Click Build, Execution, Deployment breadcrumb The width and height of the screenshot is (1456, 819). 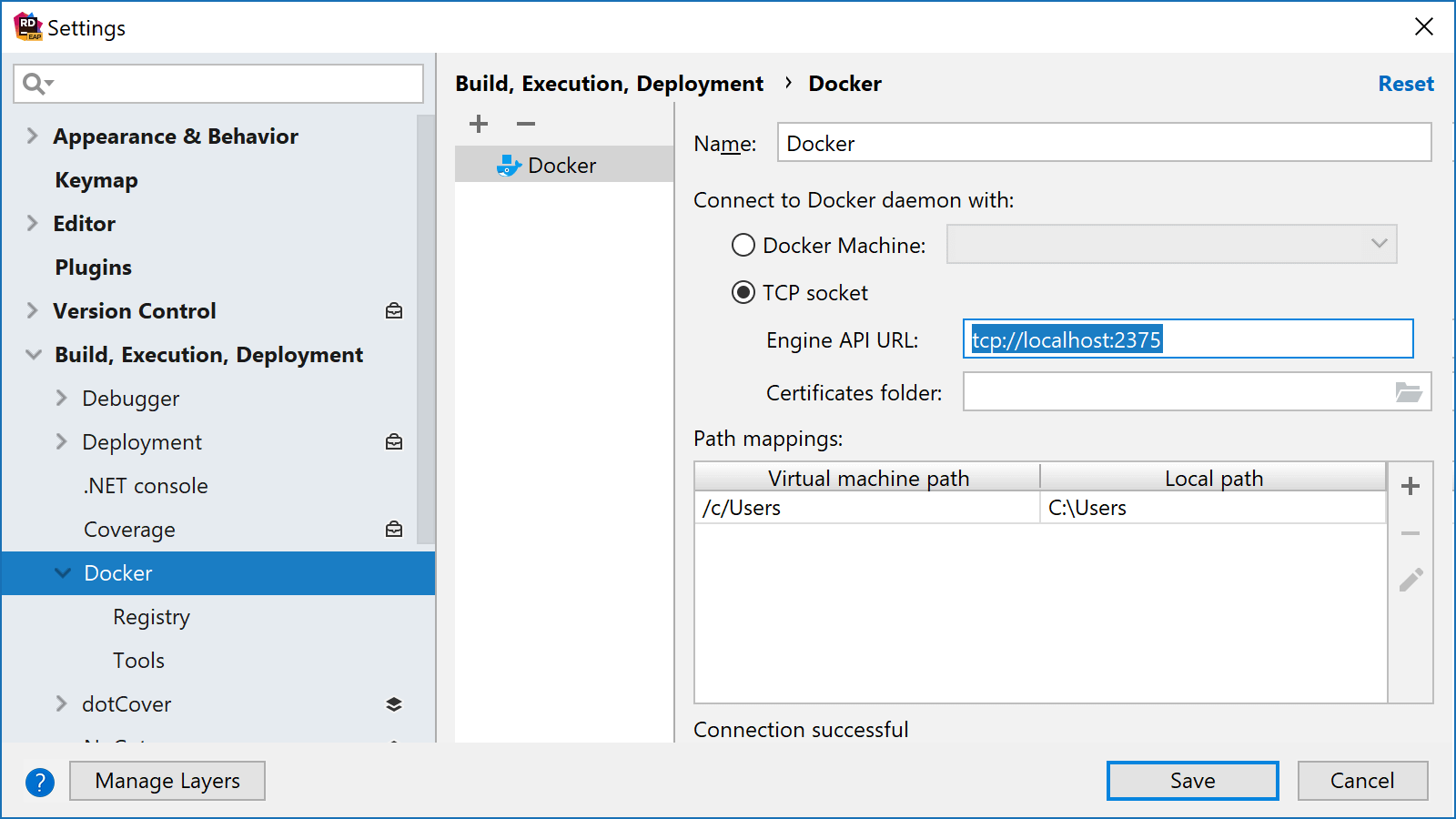[609, 84]
